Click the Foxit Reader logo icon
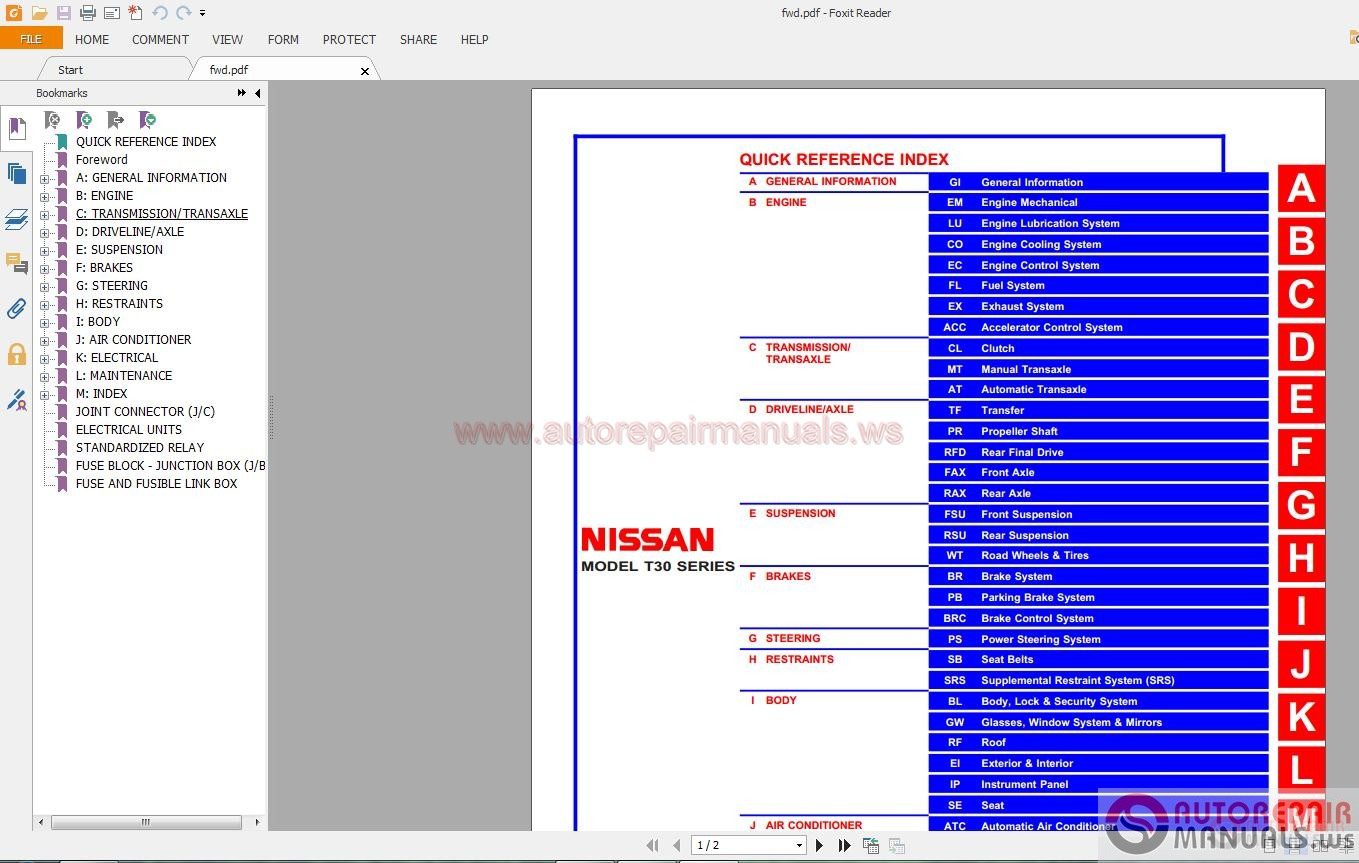Viewport: 1359px width, 863px height. pos(14,13)
